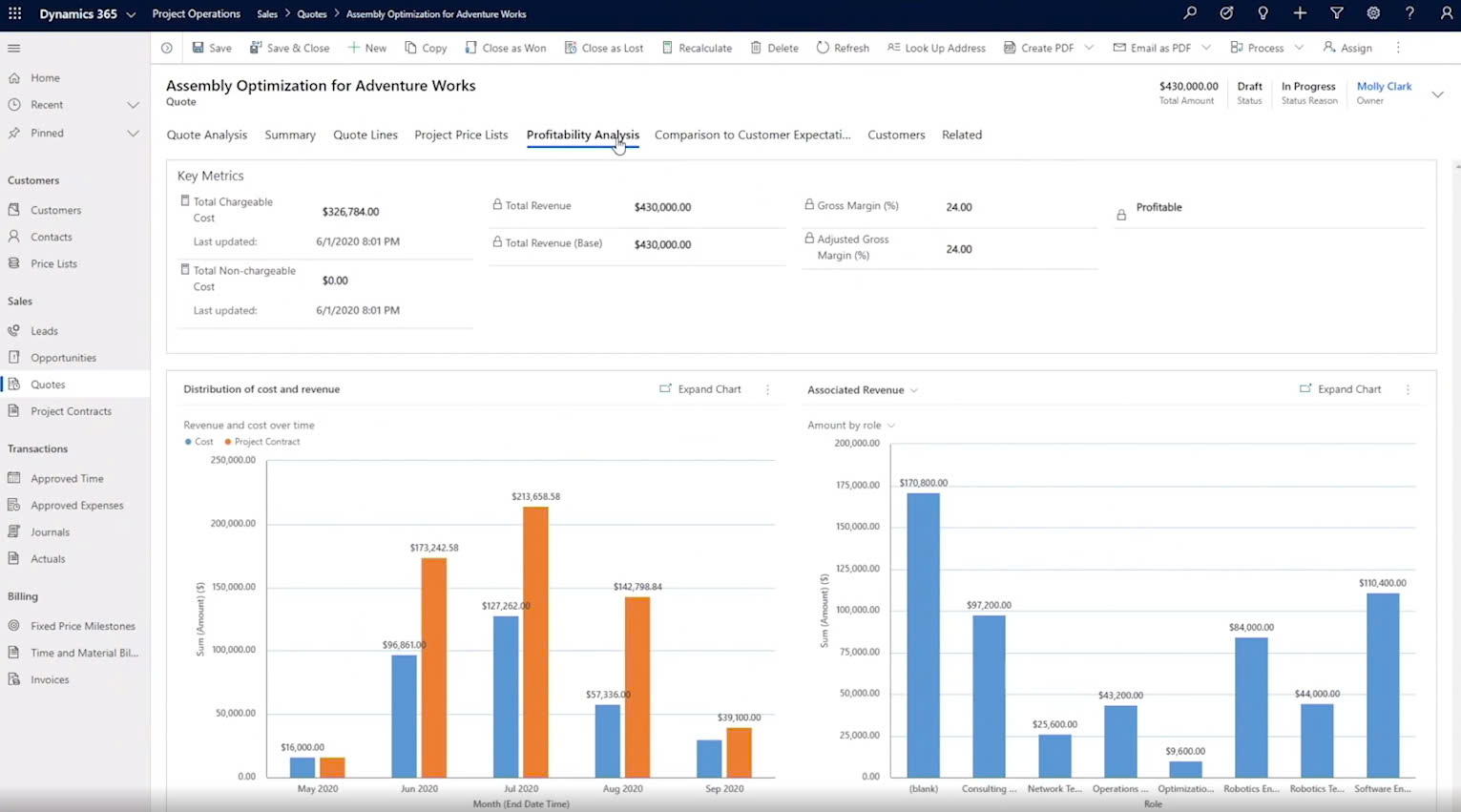The height and width of the screenshot is (812, 1461).
Task: Click the plus quick create icon
Action: pyautogui.click(x=1300, y=13)
